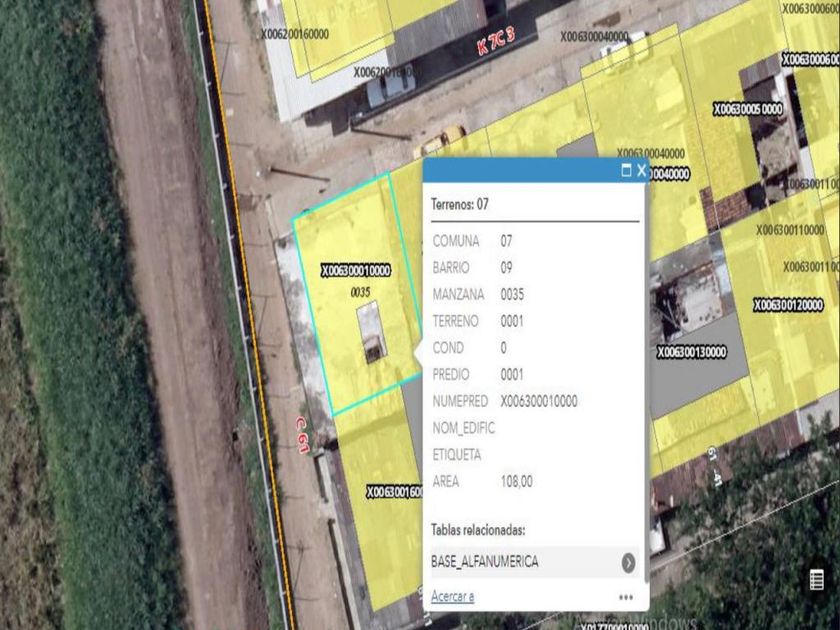Click the MANZANA value 0035
Viewport: 840px width, 630px height.
(512, 294)
